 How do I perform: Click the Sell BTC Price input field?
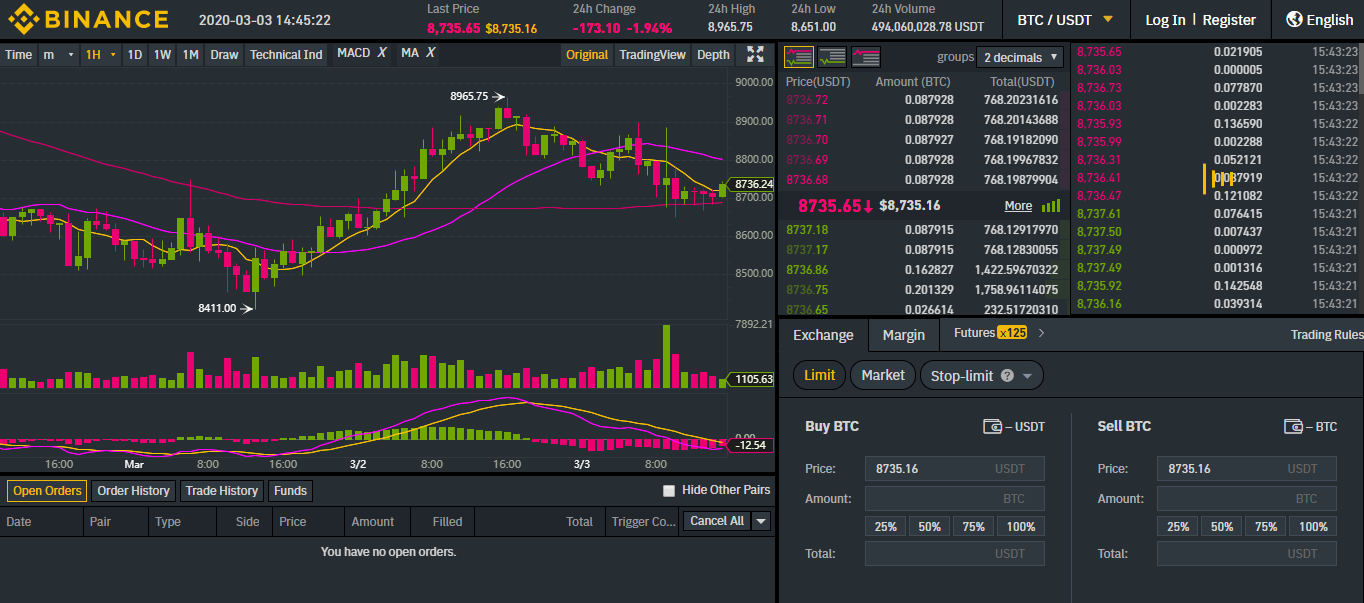1247,469
